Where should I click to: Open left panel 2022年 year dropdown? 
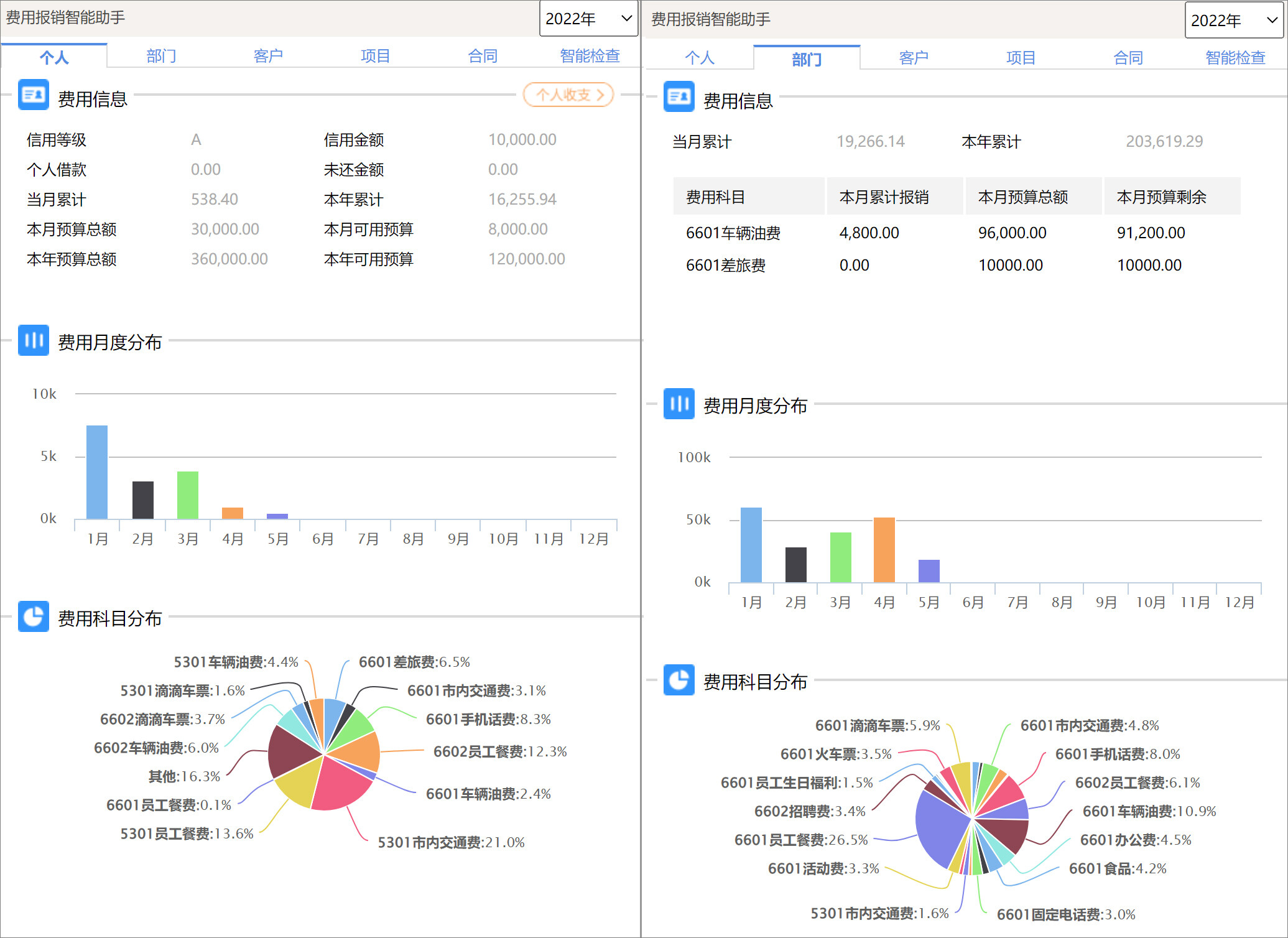pos(588,19)
